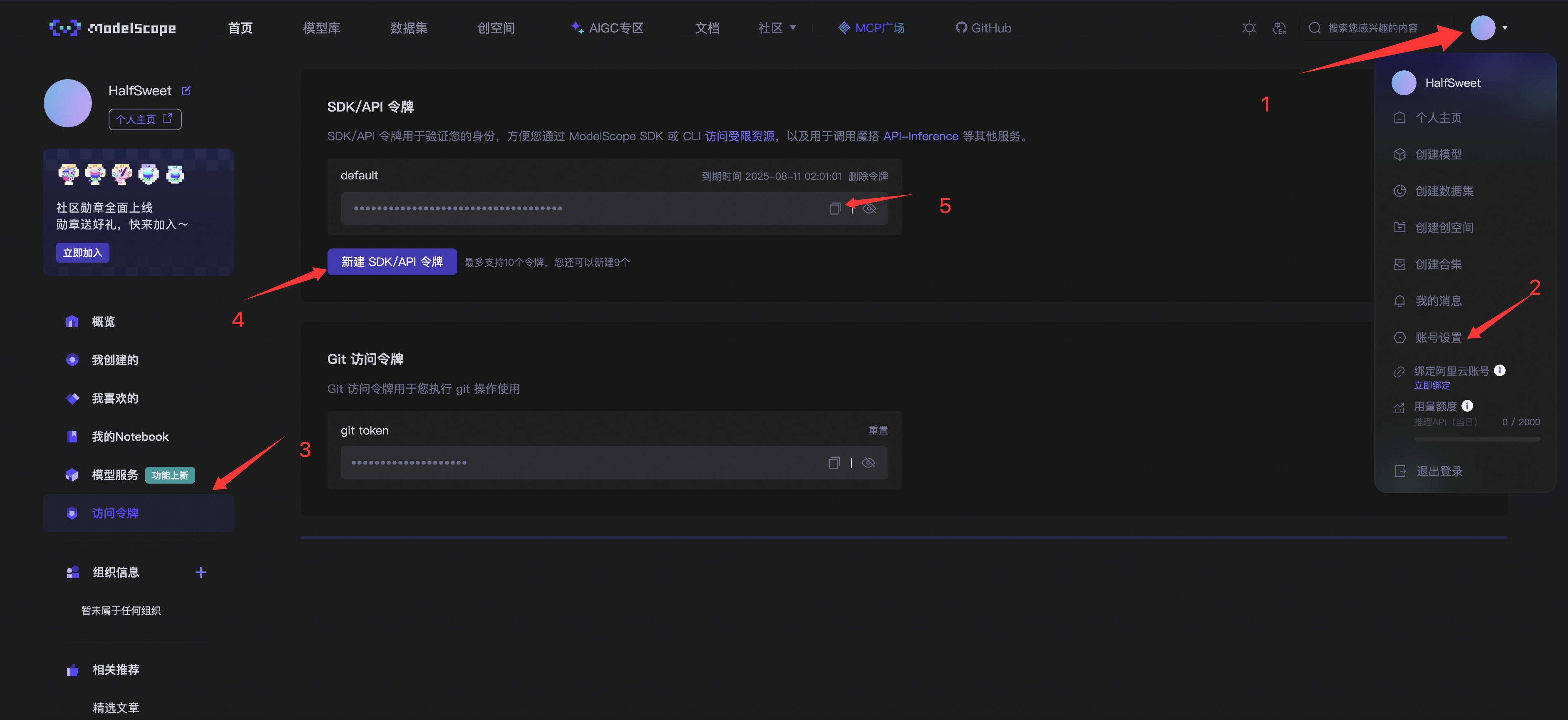The width and height of the screenshot is (1568, 720).
Task: Click the edit icon next to HalfSweet
Action: (x=186, y=91)
